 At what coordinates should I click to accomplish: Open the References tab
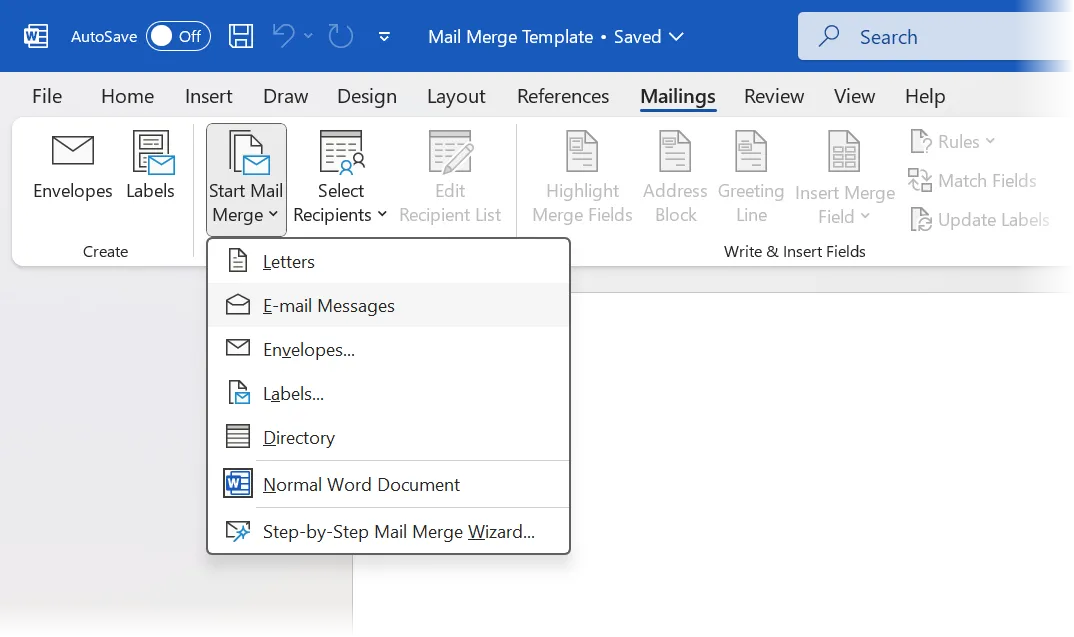(x=563, y=96)
